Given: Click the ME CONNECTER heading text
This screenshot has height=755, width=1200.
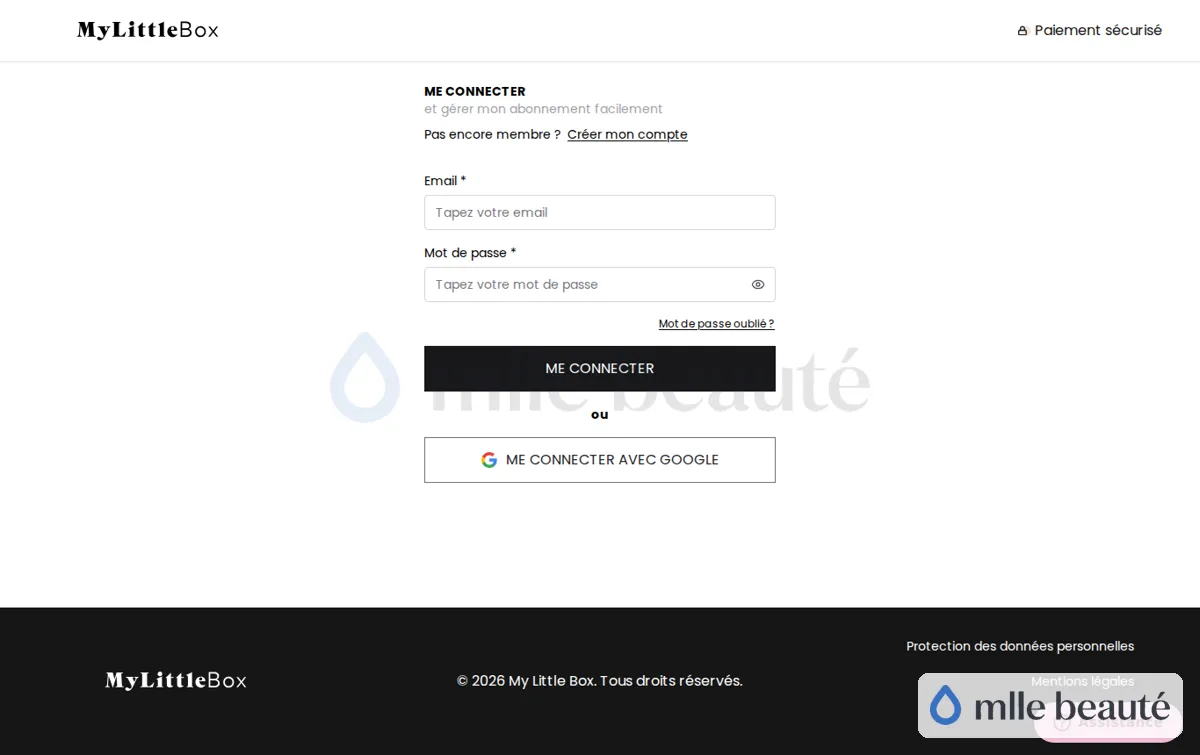Looking at the screenshot, I should 475,91.
